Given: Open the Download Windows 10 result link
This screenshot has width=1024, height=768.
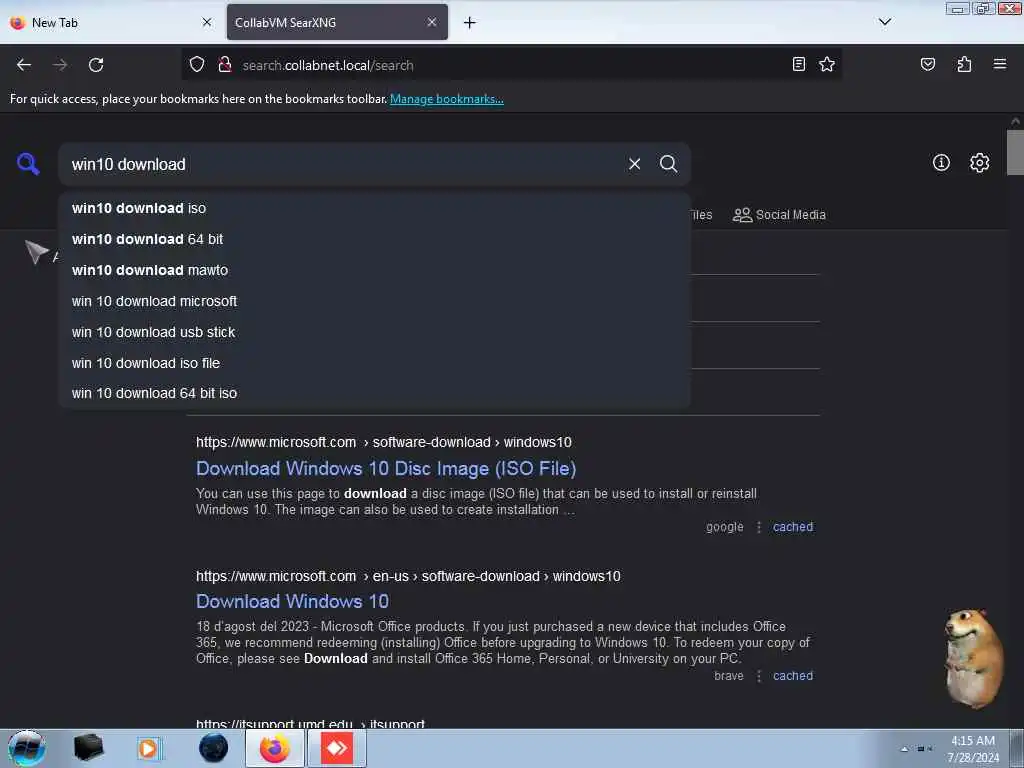Looking at the screenshot, I should pos(292,601).
